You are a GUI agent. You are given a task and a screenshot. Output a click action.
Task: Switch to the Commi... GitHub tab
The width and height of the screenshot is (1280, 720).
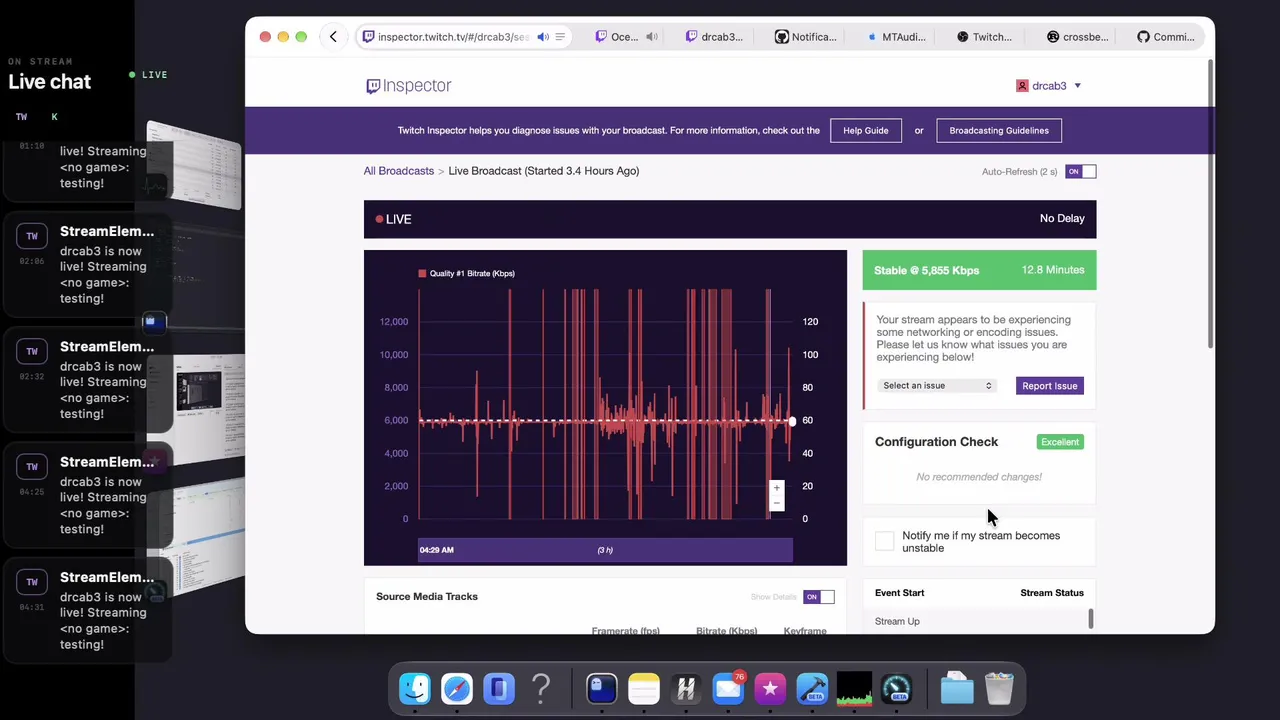click(x=1165, y=37)
